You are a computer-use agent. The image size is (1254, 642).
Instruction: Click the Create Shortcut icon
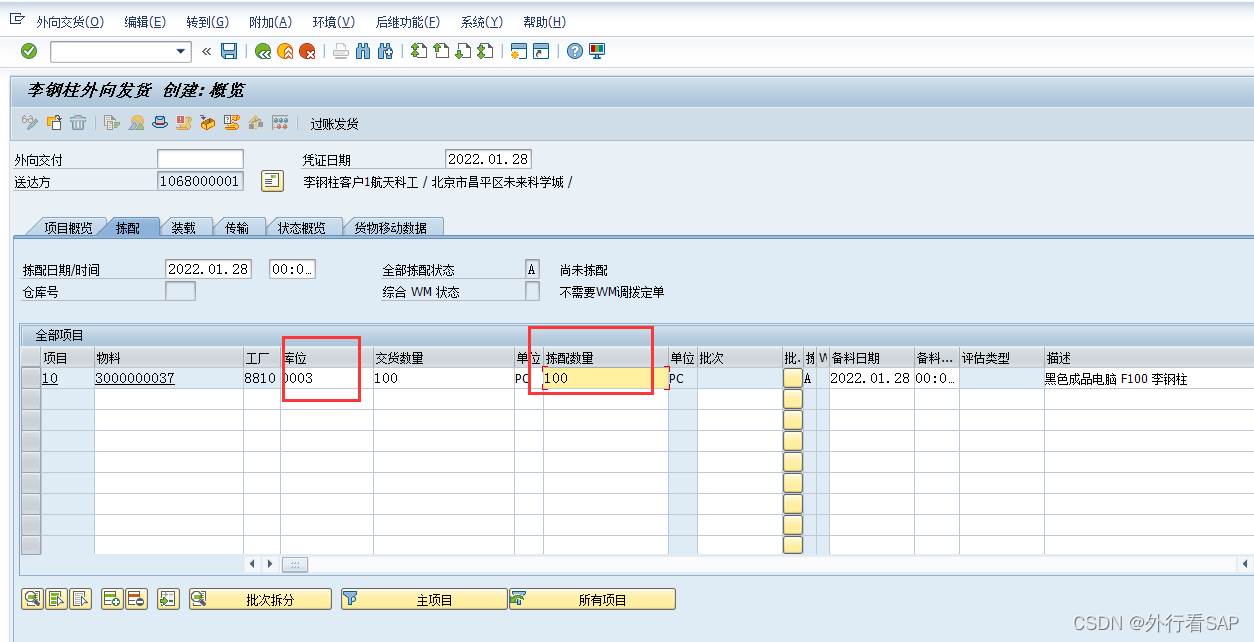541,51
